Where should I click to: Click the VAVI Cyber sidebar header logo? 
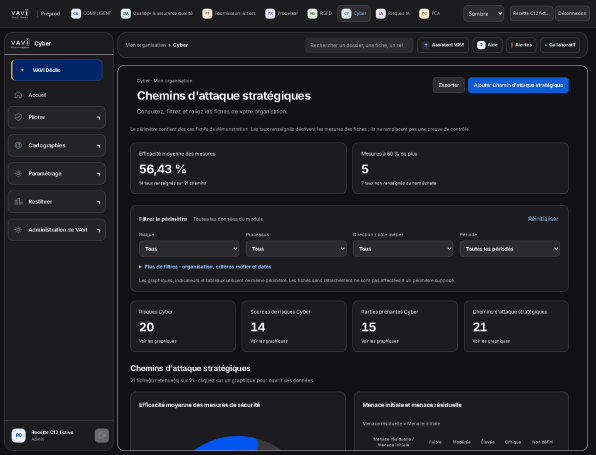tap(20, 44)
